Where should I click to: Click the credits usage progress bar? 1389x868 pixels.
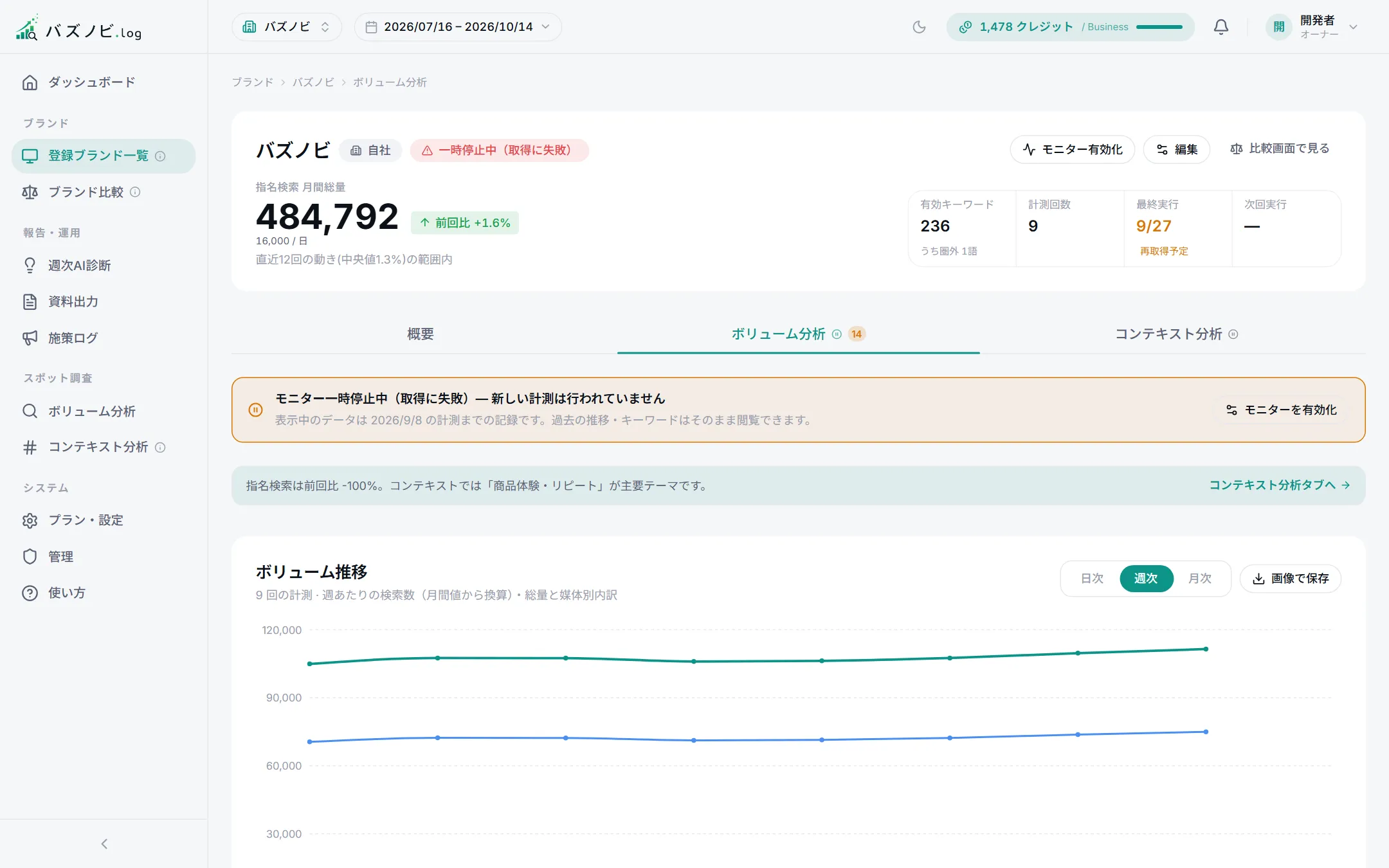click(x=1159, y=27)
